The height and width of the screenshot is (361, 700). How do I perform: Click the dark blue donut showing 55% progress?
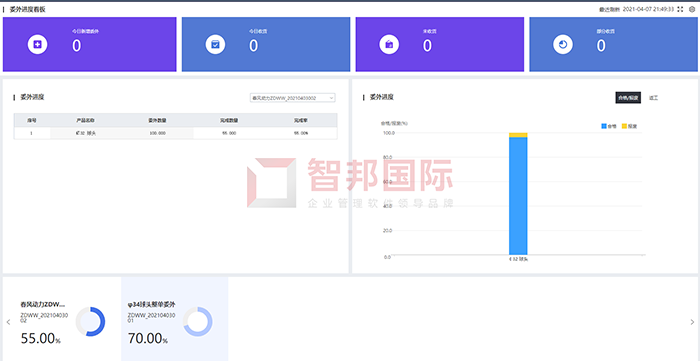tap(91, 321)
